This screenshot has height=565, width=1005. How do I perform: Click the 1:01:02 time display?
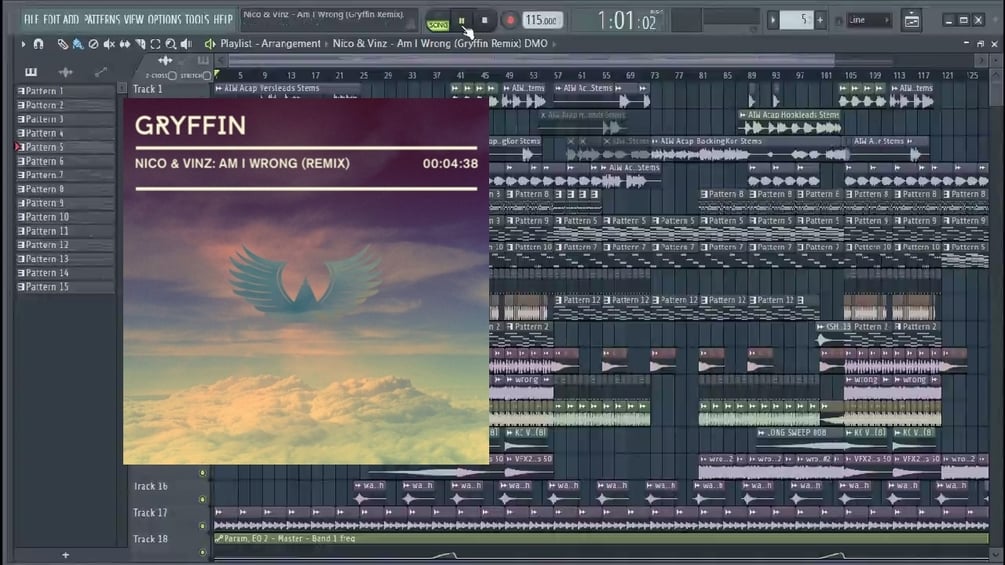pyautogui.click(x=627, y=20)
